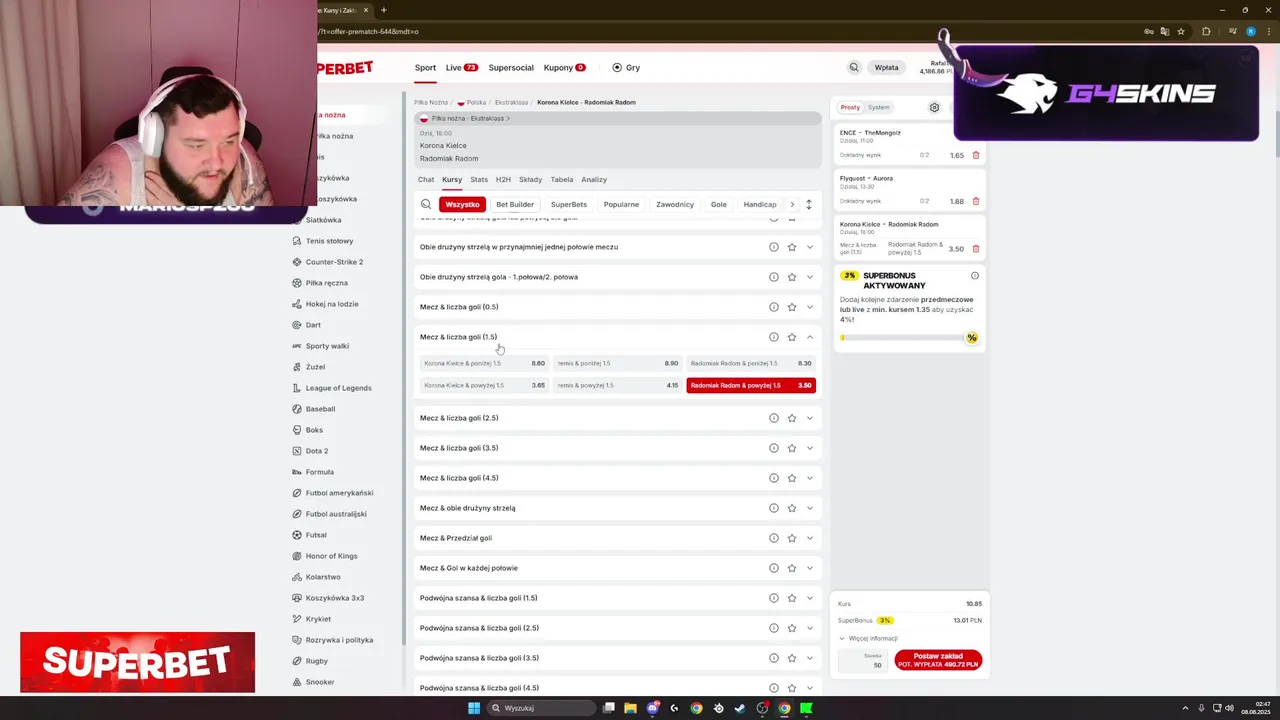
Task: Open the Kupony tab
Action: coord(564,67)
